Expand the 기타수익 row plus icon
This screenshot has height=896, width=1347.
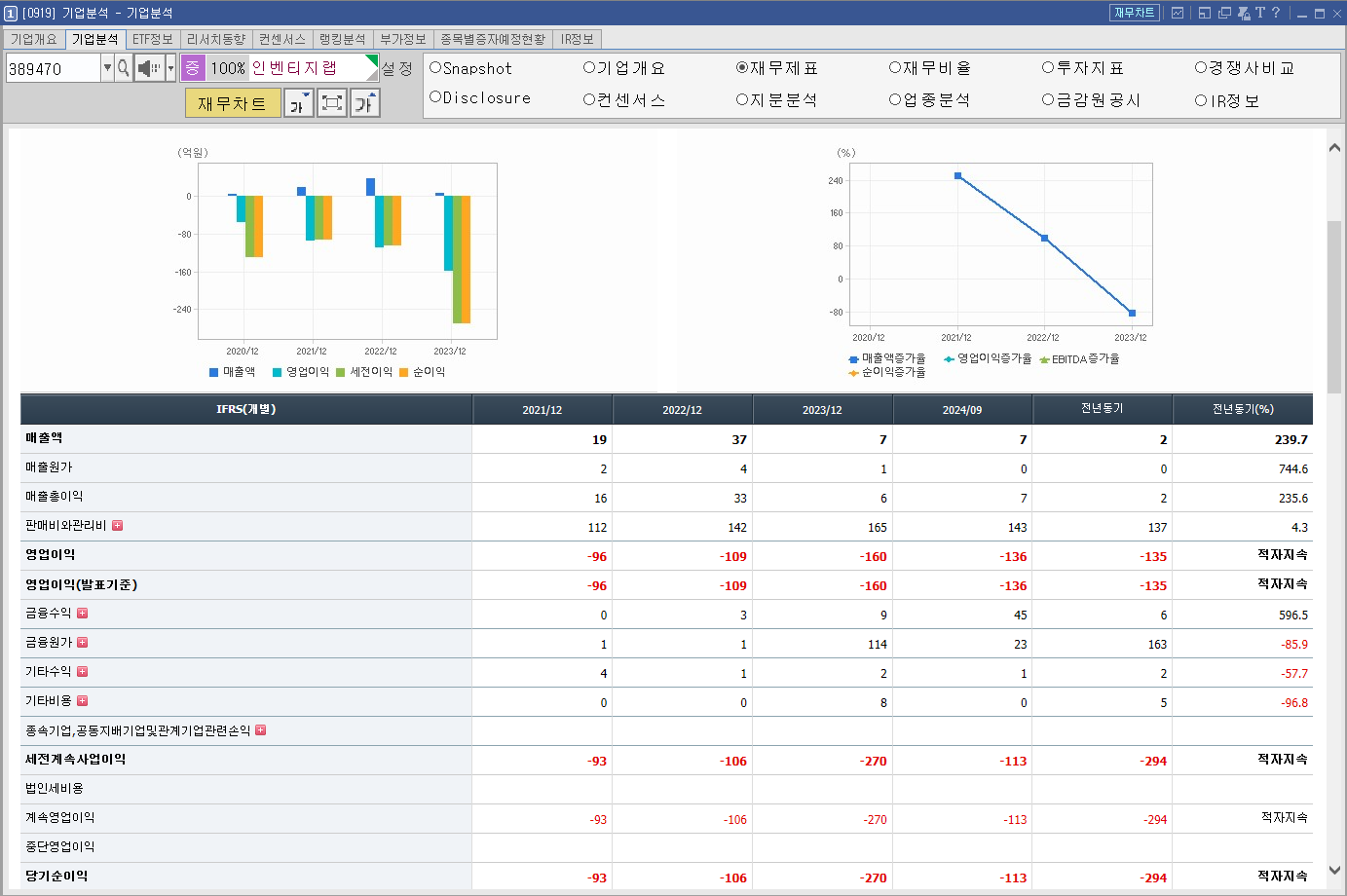pyautogui.click(x=83, y=672)
